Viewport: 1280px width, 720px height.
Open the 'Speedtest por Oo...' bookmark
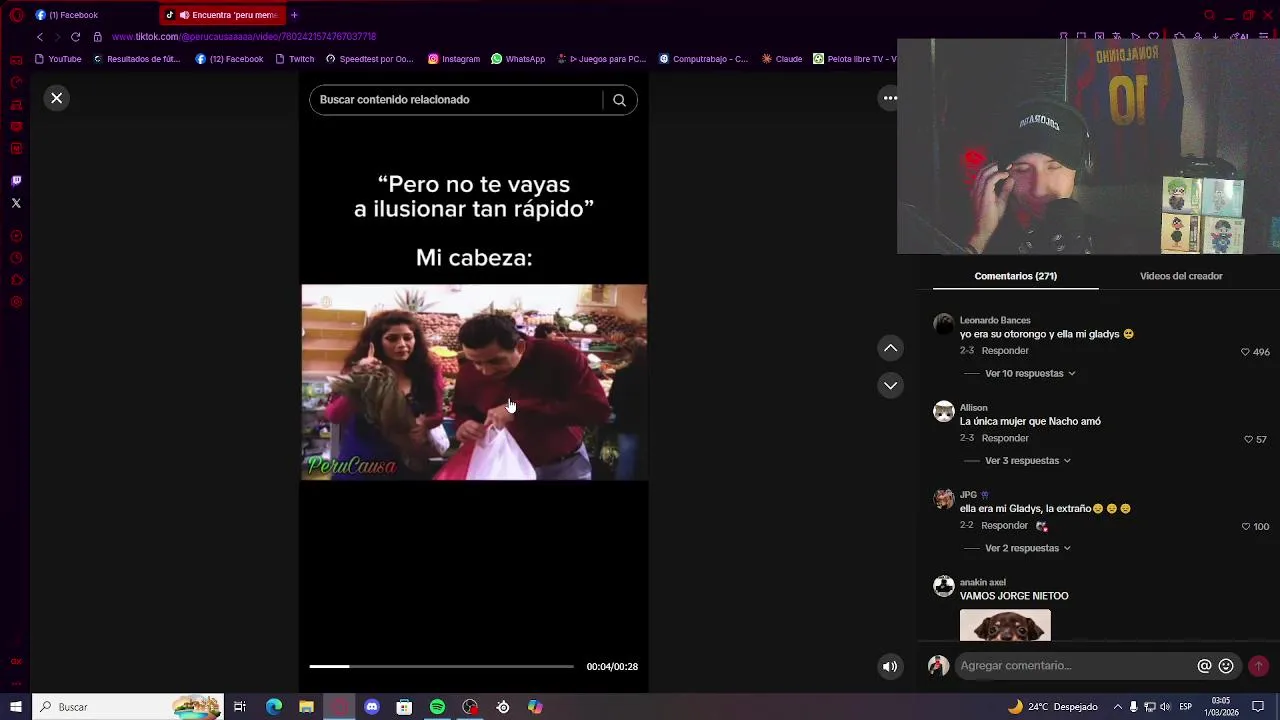(369, 59)
